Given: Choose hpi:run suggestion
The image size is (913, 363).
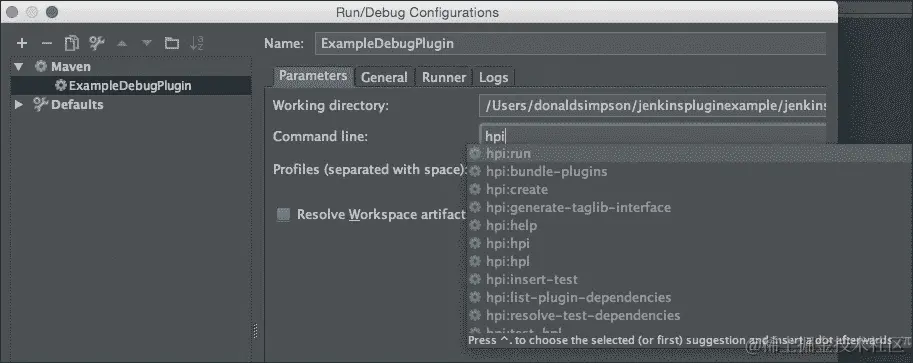Looking at the screenshot, I should point(690,154).
